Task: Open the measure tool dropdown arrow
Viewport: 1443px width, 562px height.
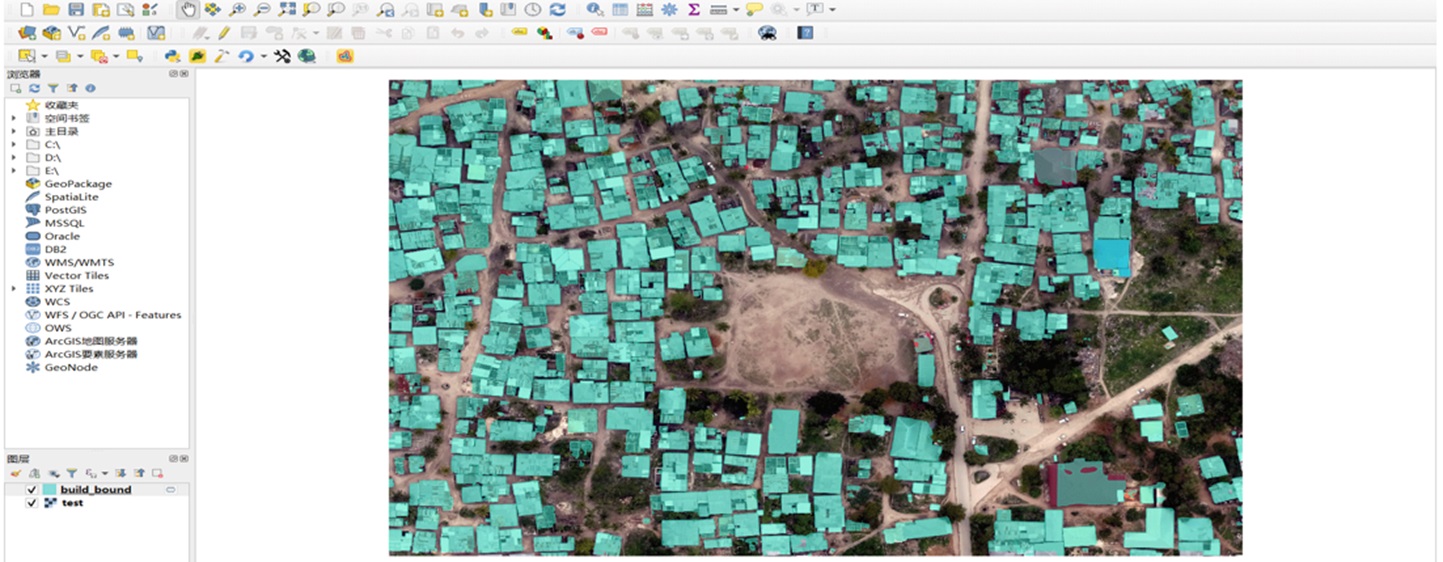Action: click(x=736, y=10)
